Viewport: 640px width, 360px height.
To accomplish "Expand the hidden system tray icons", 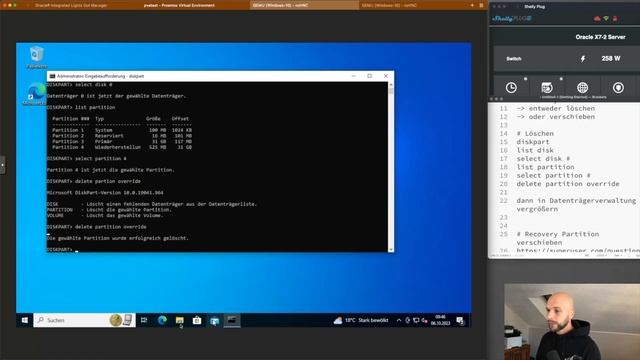I will click(x=399, y=320).
